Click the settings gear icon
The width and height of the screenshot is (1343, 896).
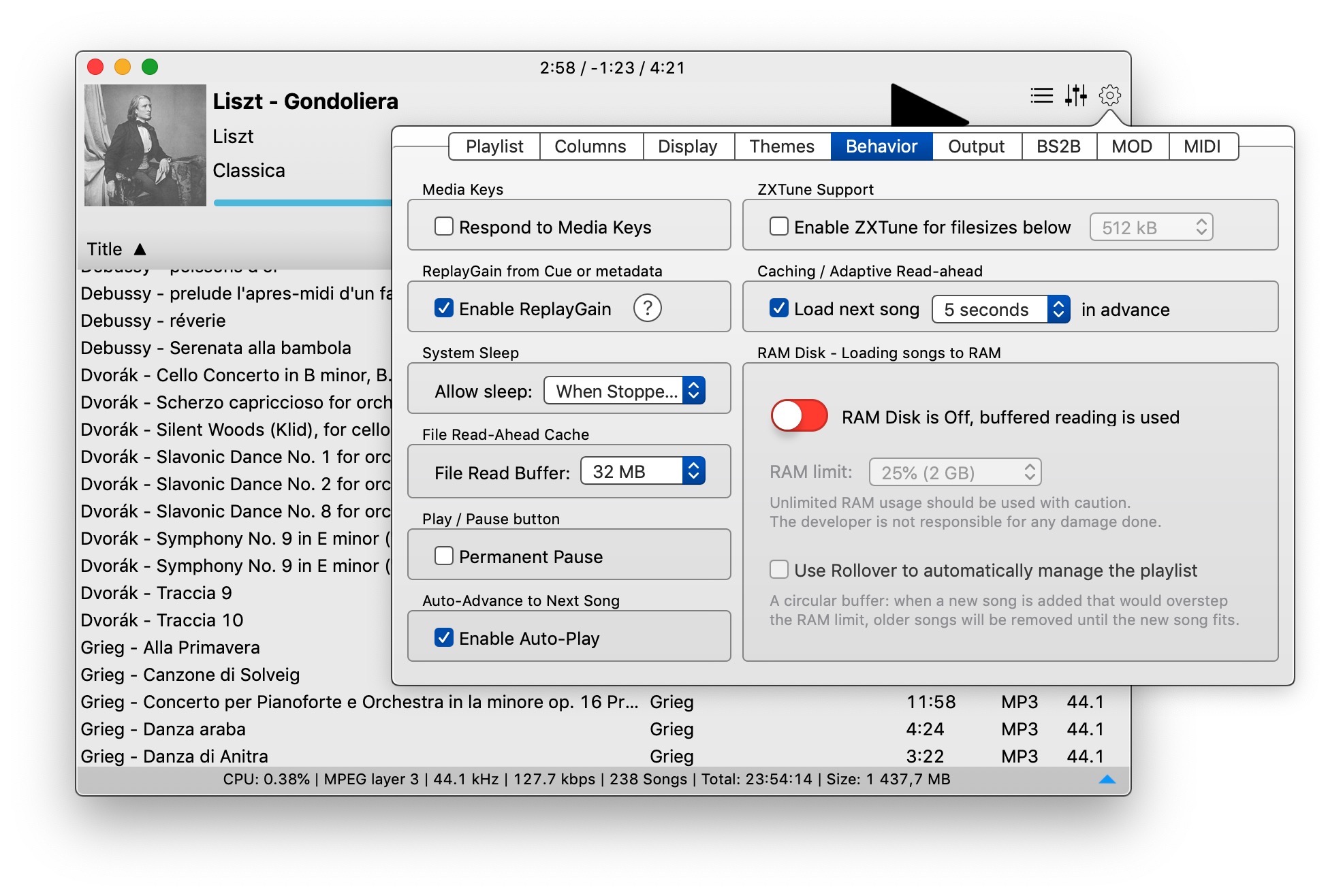pos(1110,95)
